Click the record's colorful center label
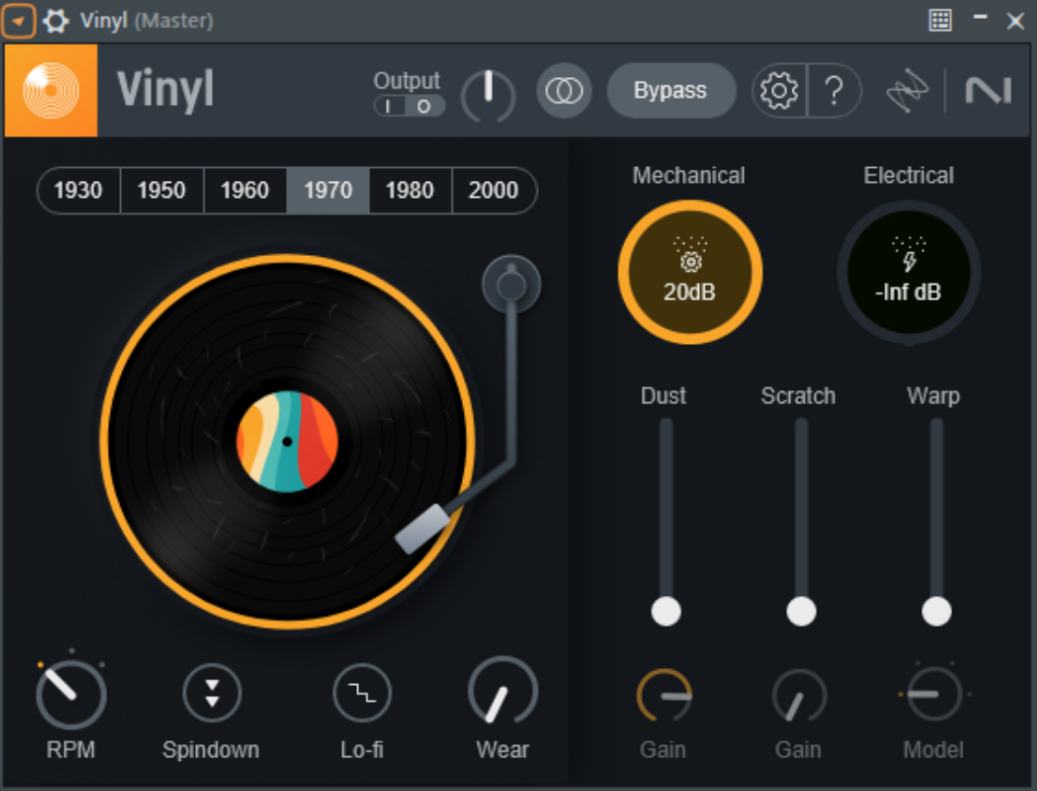The height and width of the screenshot is (791, 1037). (x=287, y=441)
